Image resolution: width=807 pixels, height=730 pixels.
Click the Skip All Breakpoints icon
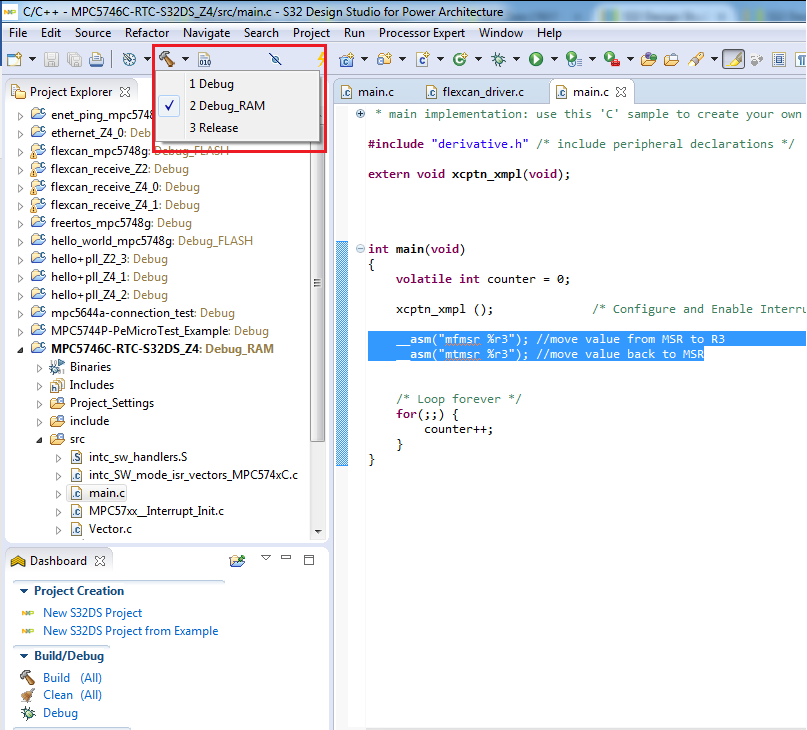click(x=275, y=59)
